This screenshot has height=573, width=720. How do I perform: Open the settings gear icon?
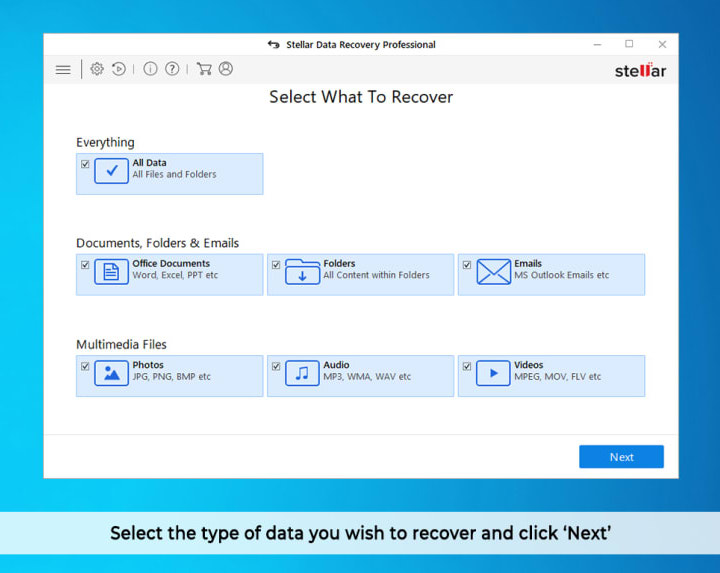(x=97, y=69)
